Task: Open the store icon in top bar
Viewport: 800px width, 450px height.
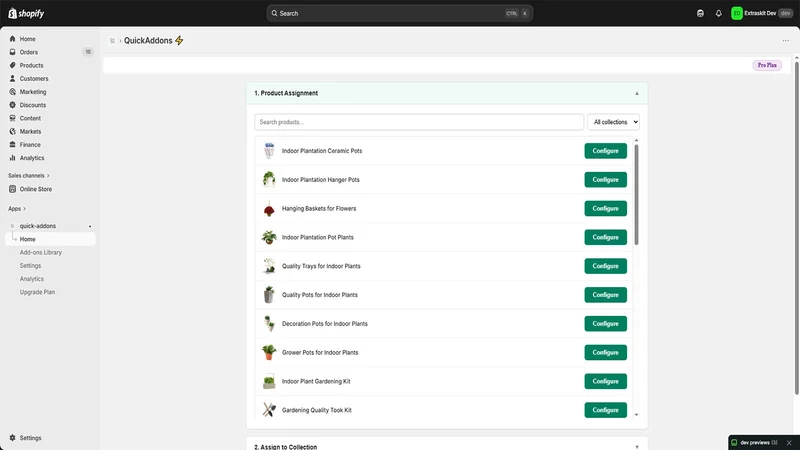Action: point(700,13)
